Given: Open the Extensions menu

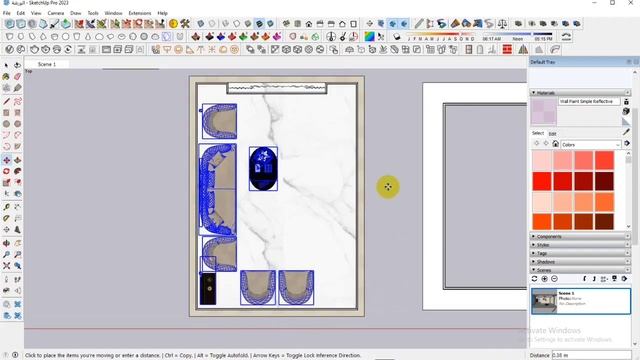Looking at the screenshot, I should pyautogui.click(x=140, y=13).
